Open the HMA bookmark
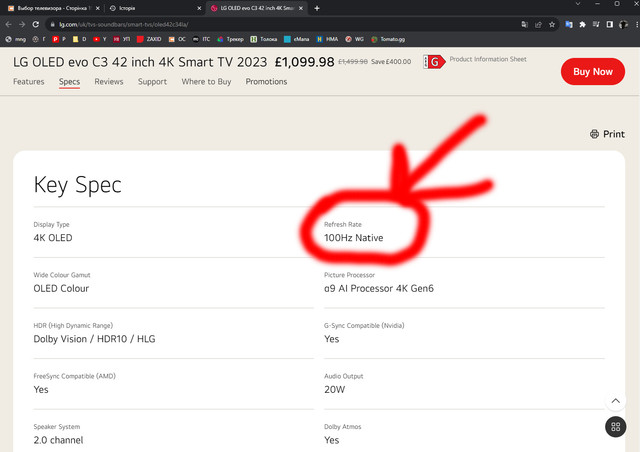The image size is (640, 452). 327,39
